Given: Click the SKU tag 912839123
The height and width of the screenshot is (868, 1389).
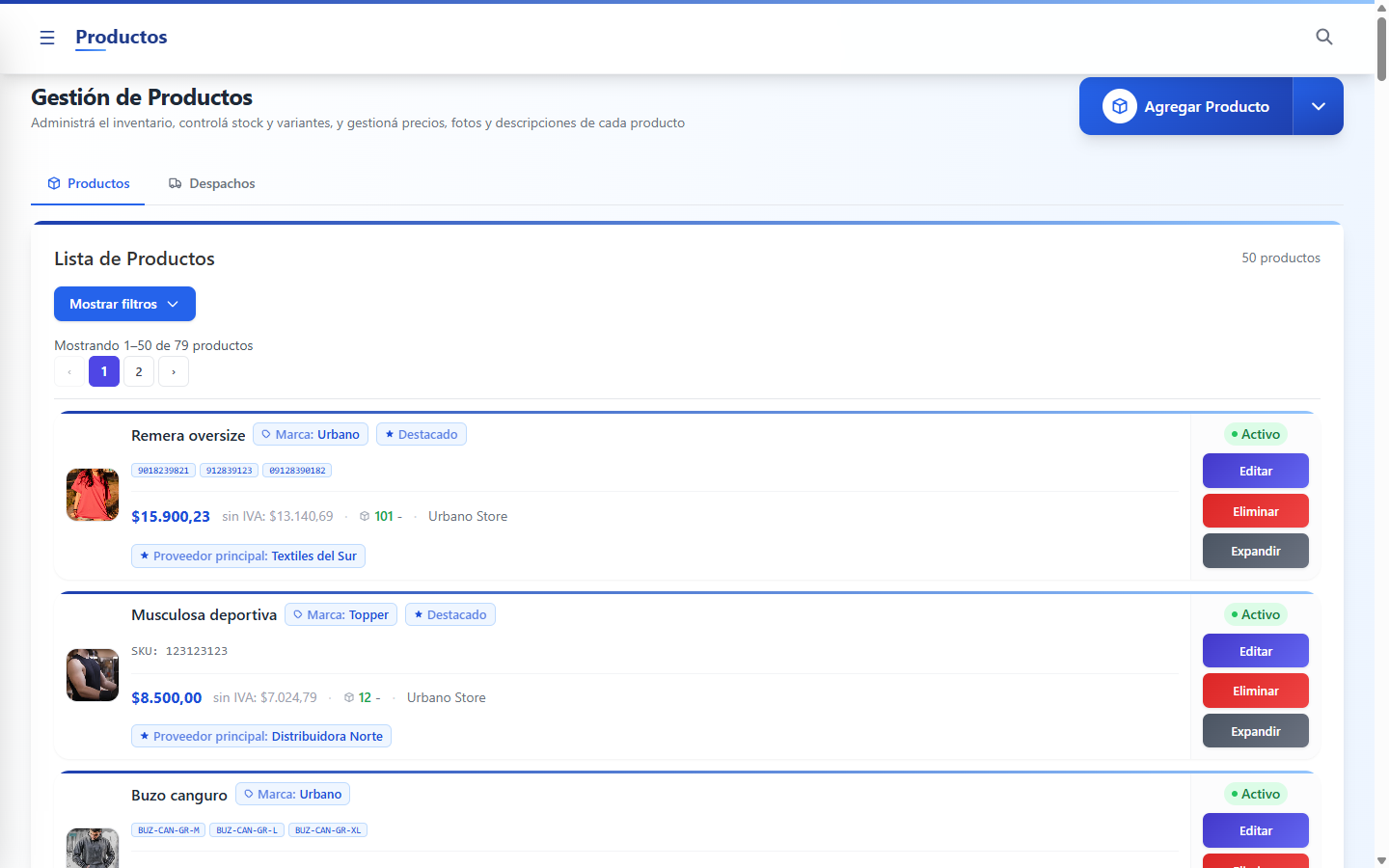Looking at the screenshot, I should click(229, 471).
